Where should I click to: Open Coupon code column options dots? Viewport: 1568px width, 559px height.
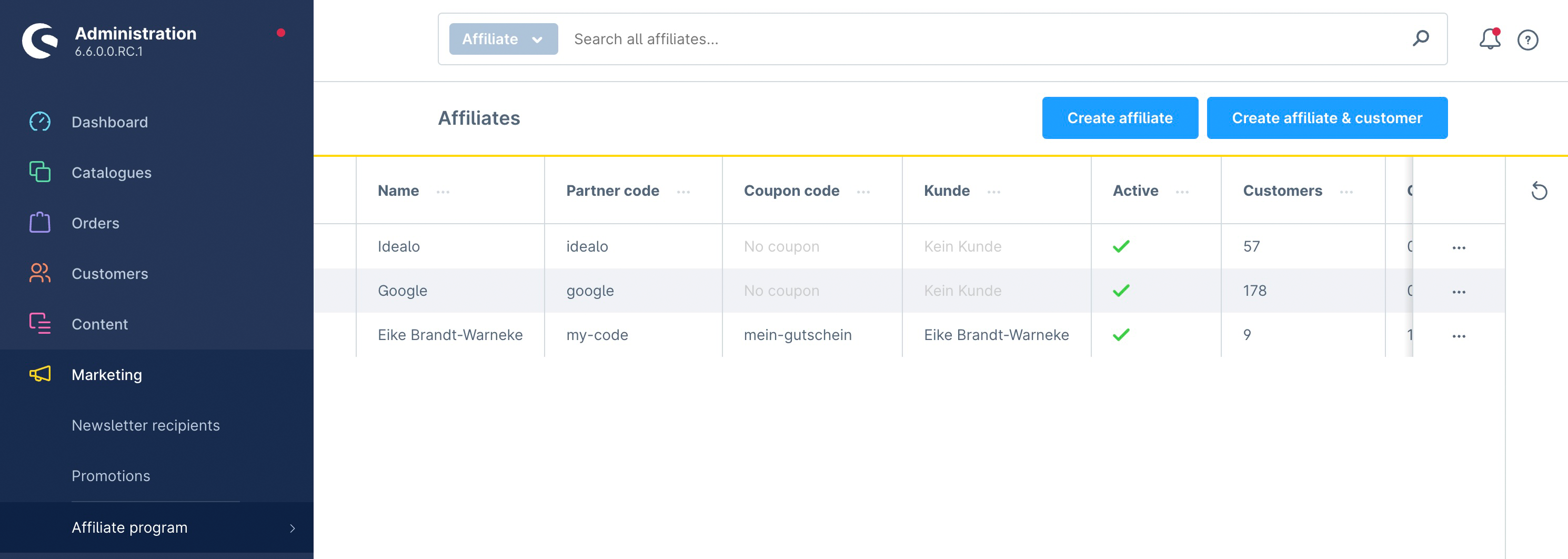(863, 192)
